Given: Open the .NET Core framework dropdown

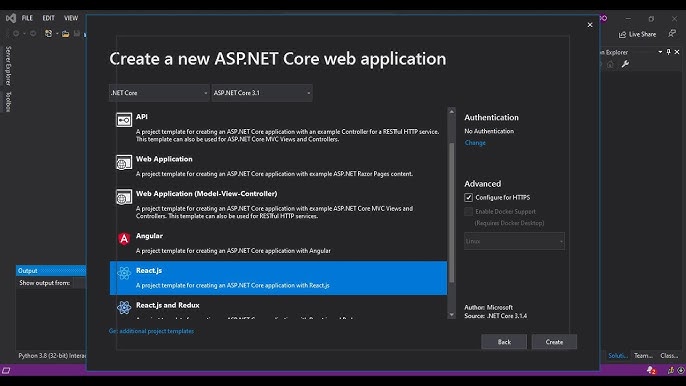Looking at the screenshot, I should (x=159, y=93).
